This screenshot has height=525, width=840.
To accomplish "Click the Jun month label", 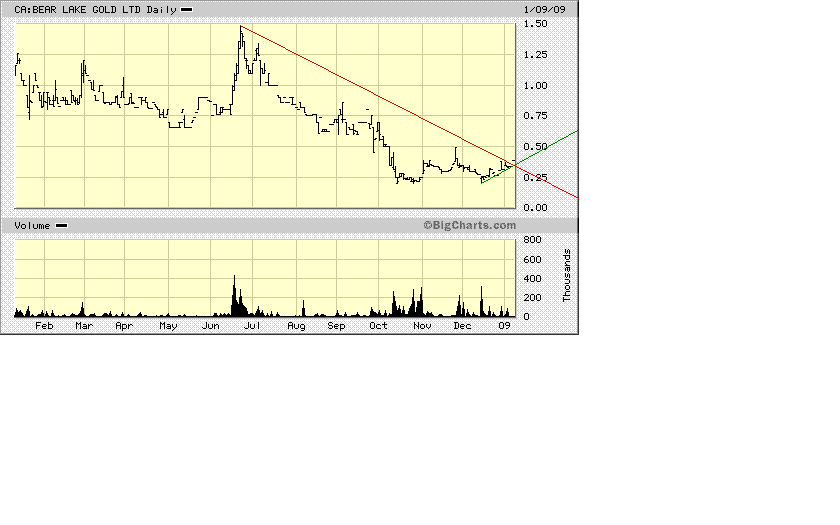I will (211, 326).
